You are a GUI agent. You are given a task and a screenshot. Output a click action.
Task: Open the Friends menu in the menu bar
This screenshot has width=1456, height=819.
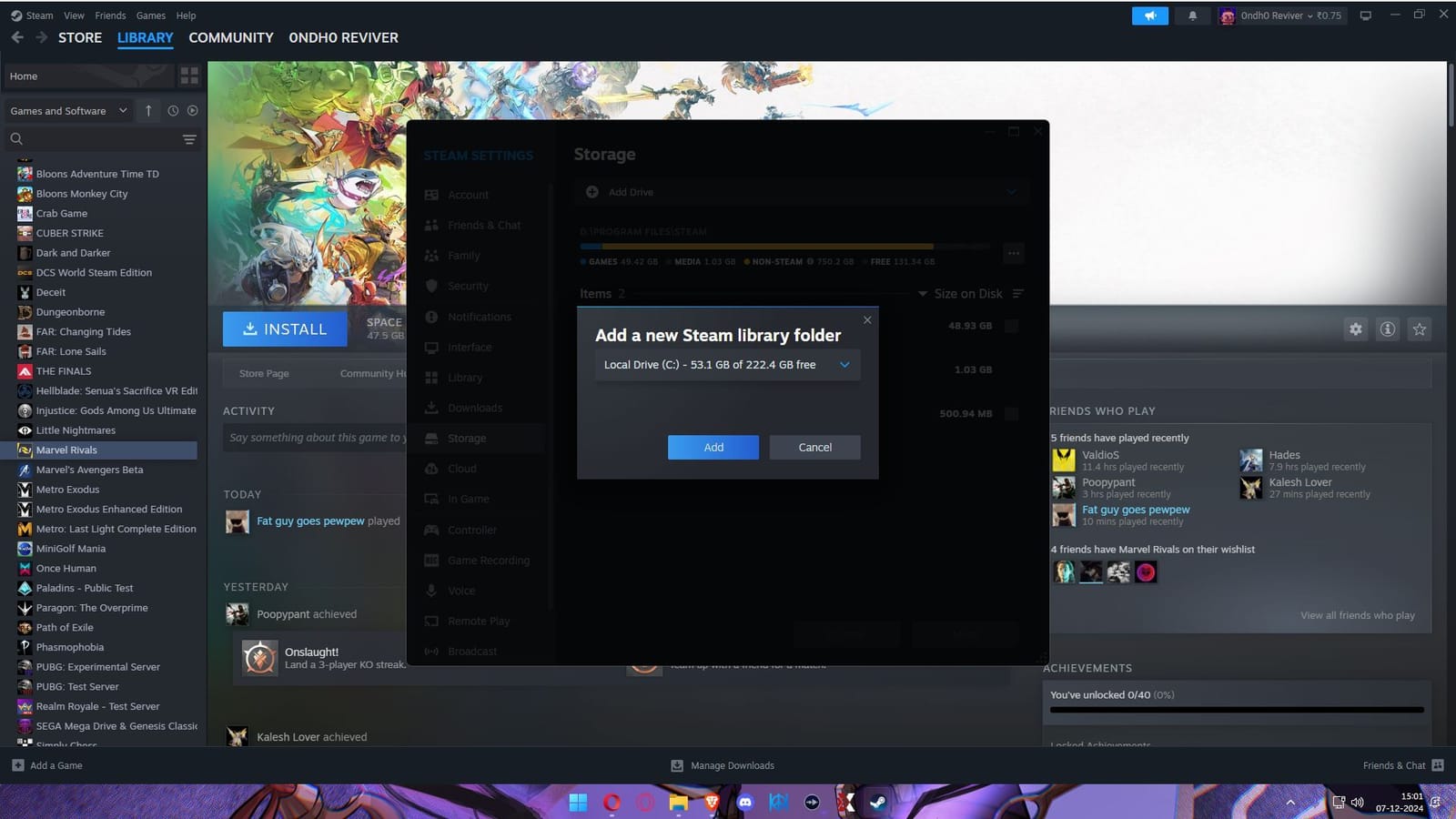tap(109, 15)
